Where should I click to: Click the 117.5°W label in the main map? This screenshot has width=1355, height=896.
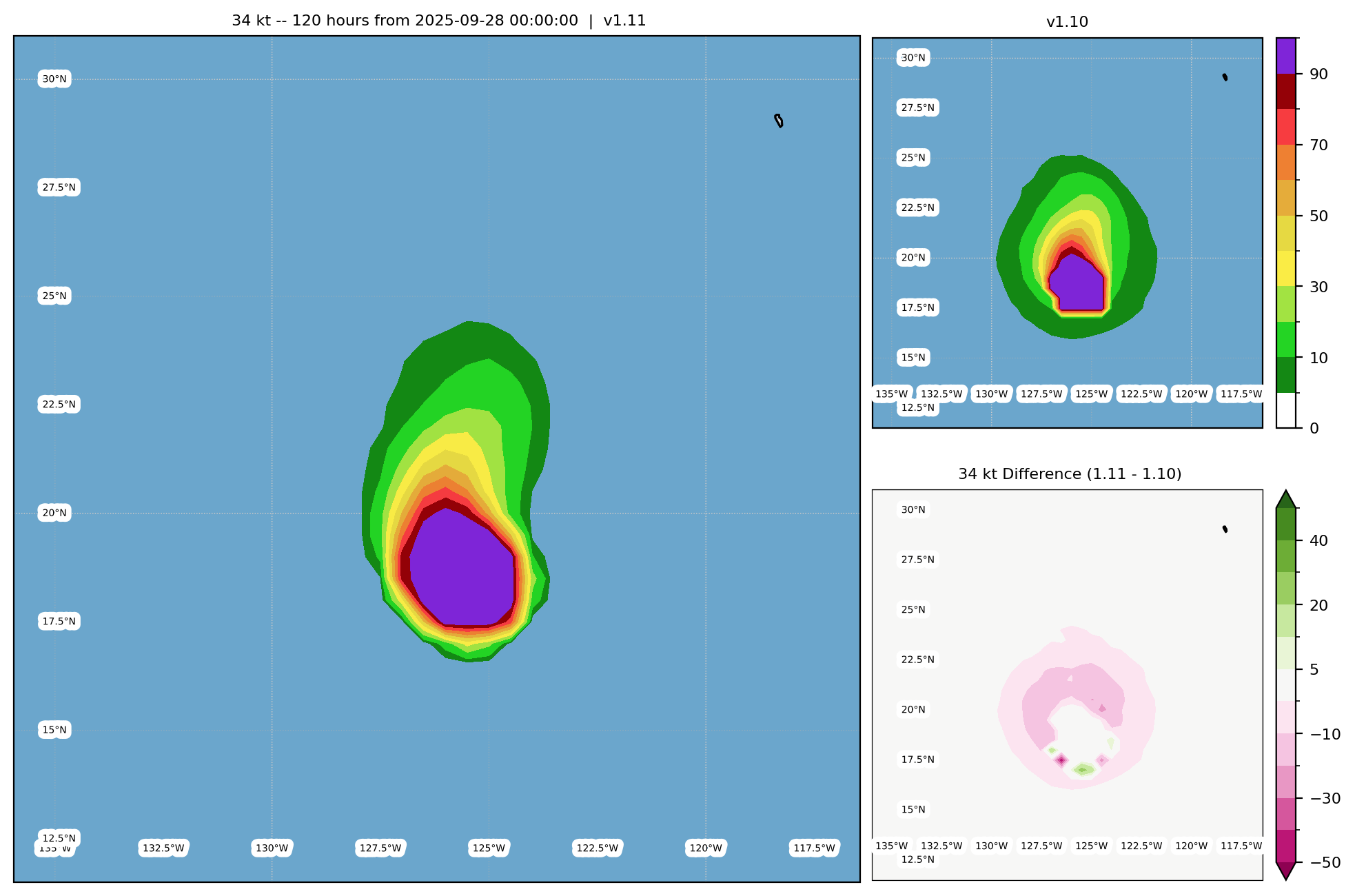(814, 848)
